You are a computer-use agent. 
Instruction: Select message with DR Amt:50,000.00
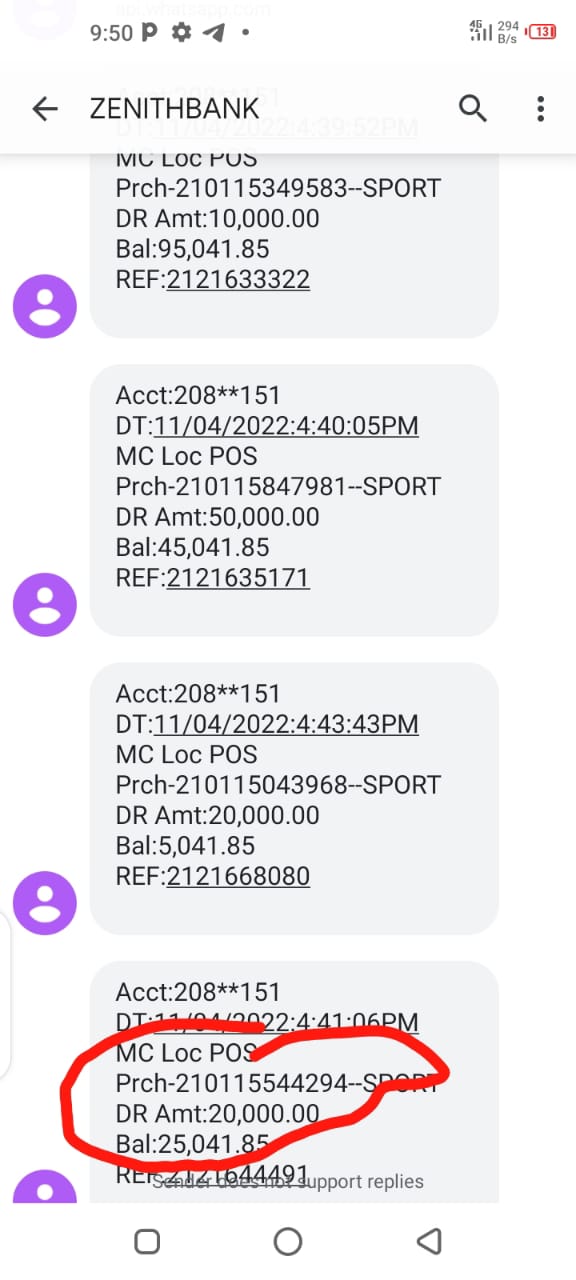coord(294,500)
